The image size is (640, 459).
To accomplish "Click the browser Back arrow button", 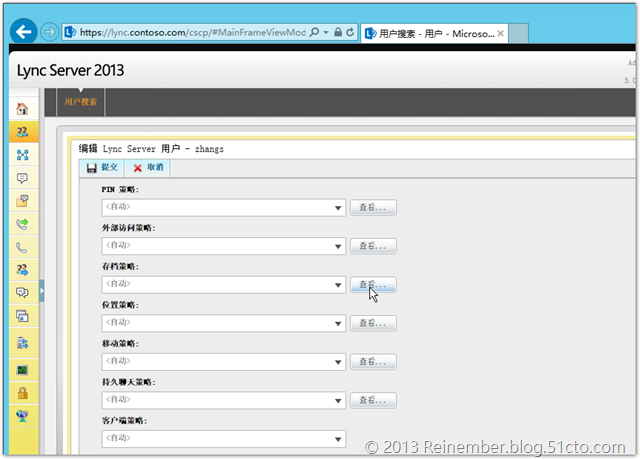I will [x=23, y=32].
